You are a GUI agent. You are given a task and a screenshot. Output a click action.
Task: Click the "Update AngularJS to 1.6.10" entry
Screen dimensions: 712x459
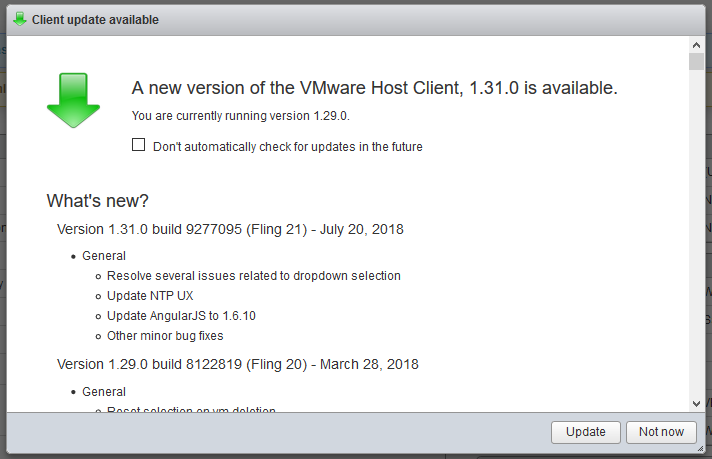[180, 316]
